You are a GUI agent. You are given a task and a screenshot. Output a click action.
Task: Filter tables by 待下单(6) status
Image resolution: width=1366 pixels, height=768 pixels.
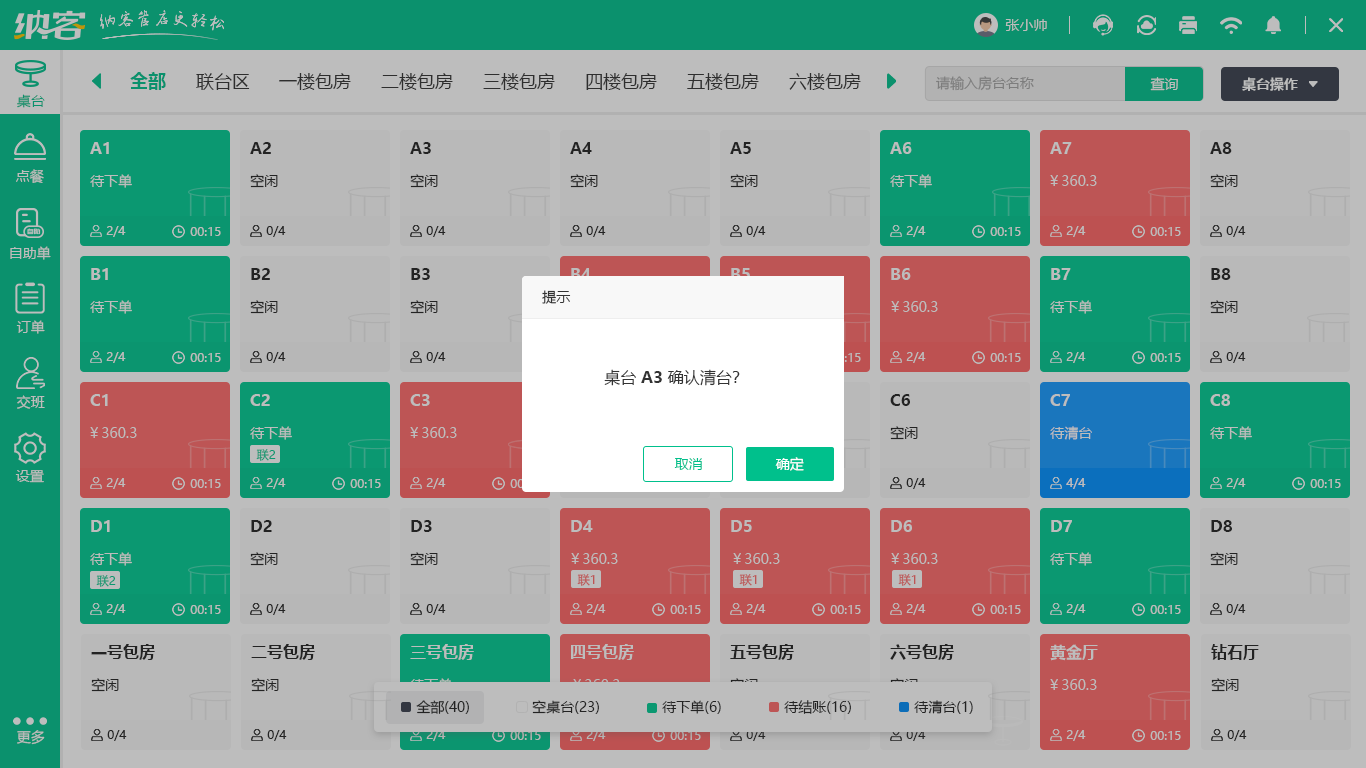[x=684, y=707]
